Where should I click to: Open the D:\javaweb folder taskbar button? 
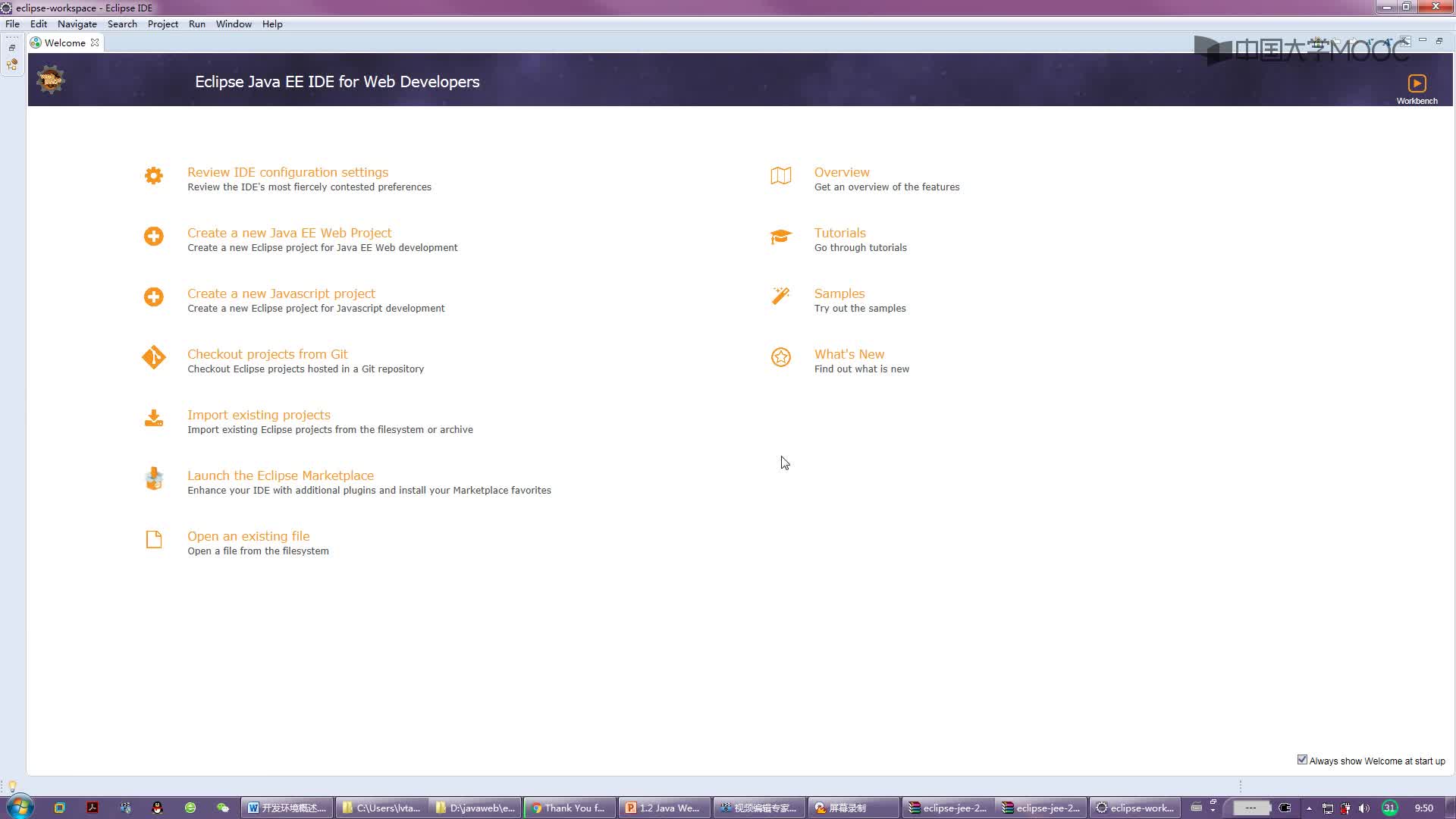[475, 808]
